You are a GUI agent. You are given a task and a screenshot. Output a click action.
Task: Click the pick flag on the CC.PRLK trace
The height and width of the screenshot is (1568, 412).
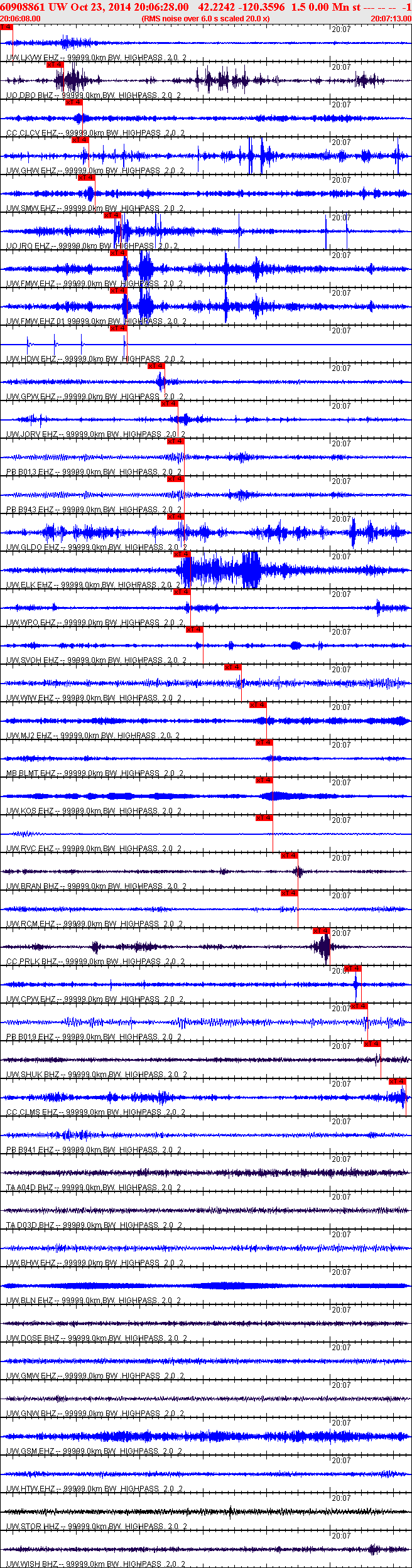pos(322,931)
